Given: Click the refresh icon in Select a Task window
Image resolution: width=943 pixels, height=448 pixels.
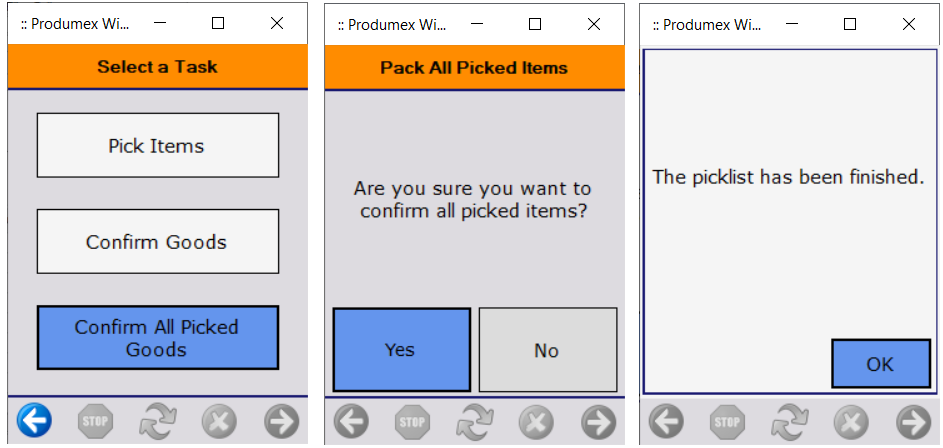Looking at the screenshot, I should [157, 421].
